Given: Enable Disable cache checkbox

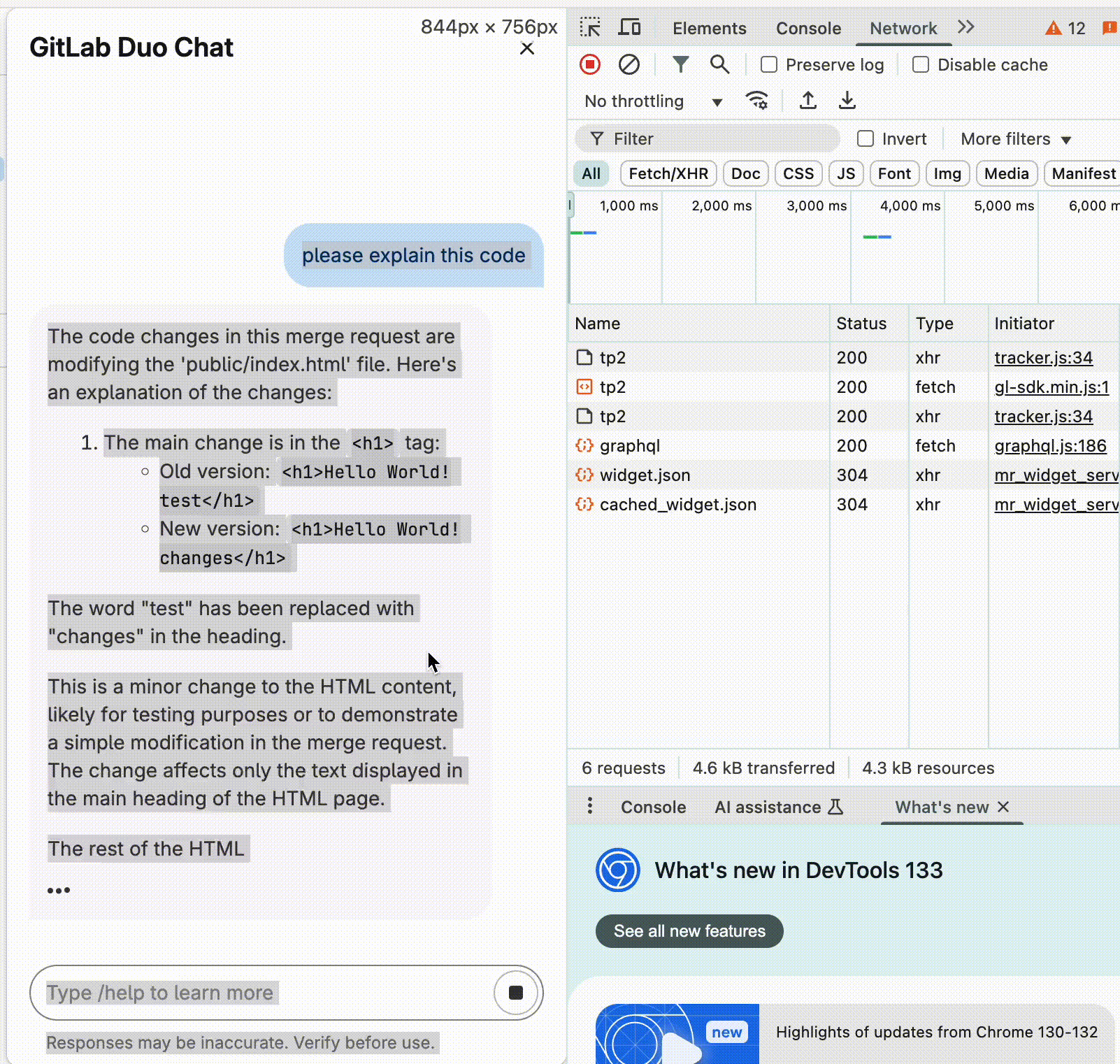Looking at the screenshot, I should coord(921,64).
